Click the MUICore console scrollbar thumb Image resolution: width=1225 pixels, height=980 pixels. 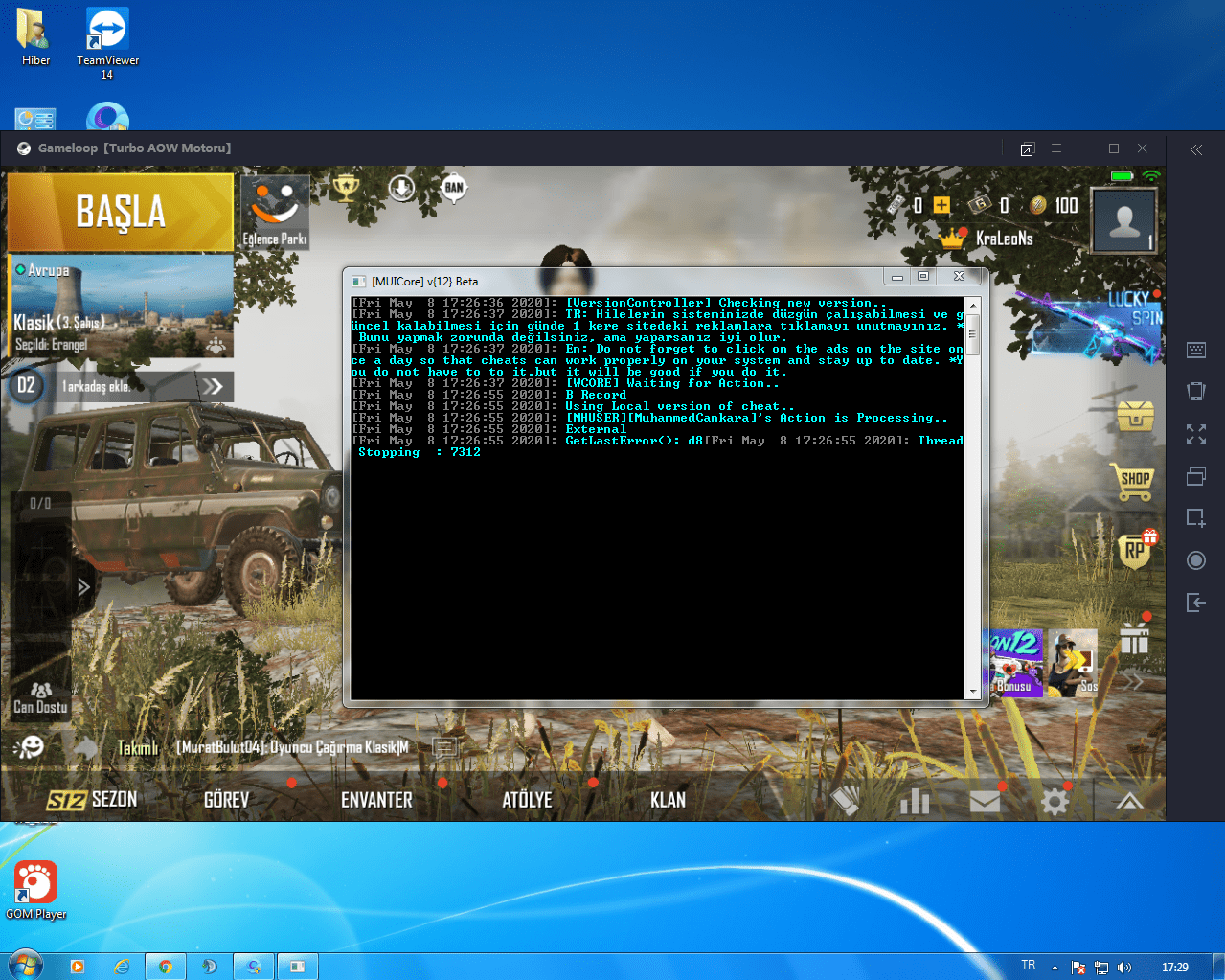pyautogui.click(x=973, y=334)
